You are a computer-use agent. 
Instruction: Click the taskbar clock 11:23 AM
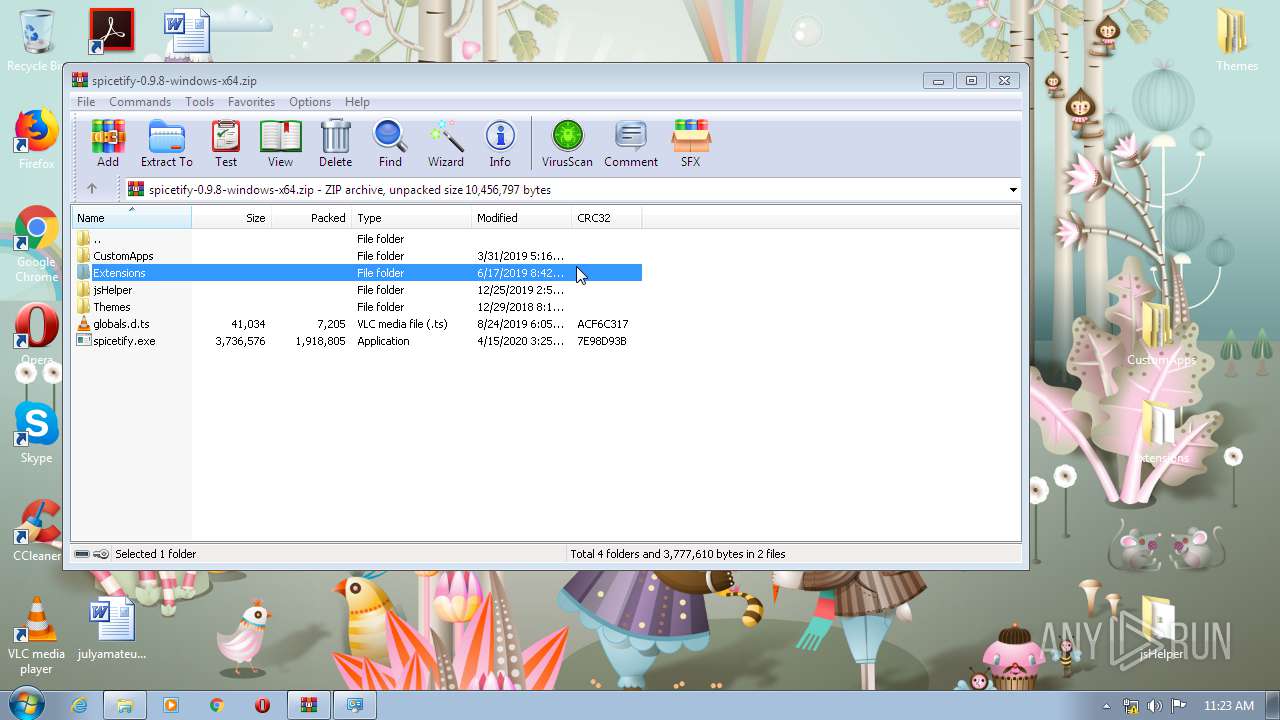tap(1229, 706)
